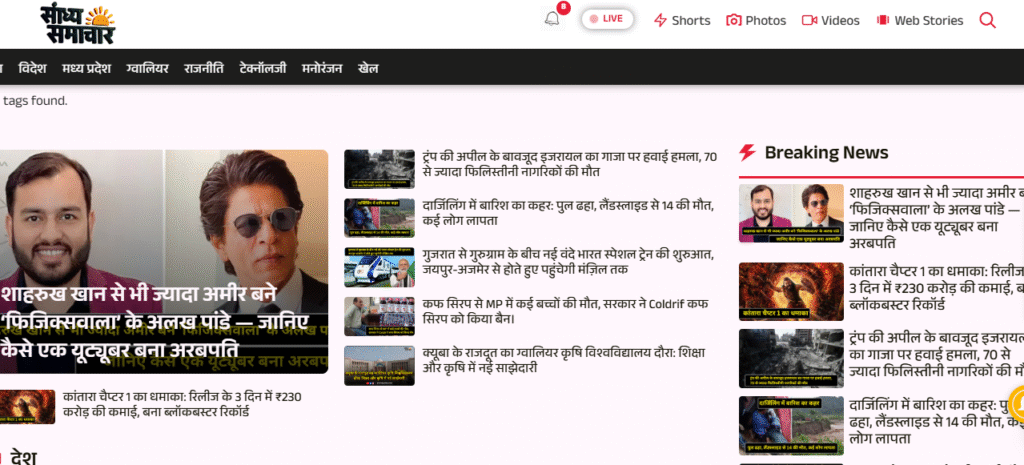Open the Coldrif cough syrup ban article
Image resolution: width=1024 pixels, height=465 pixels.
pyautogui.click(x=567, y=310)
